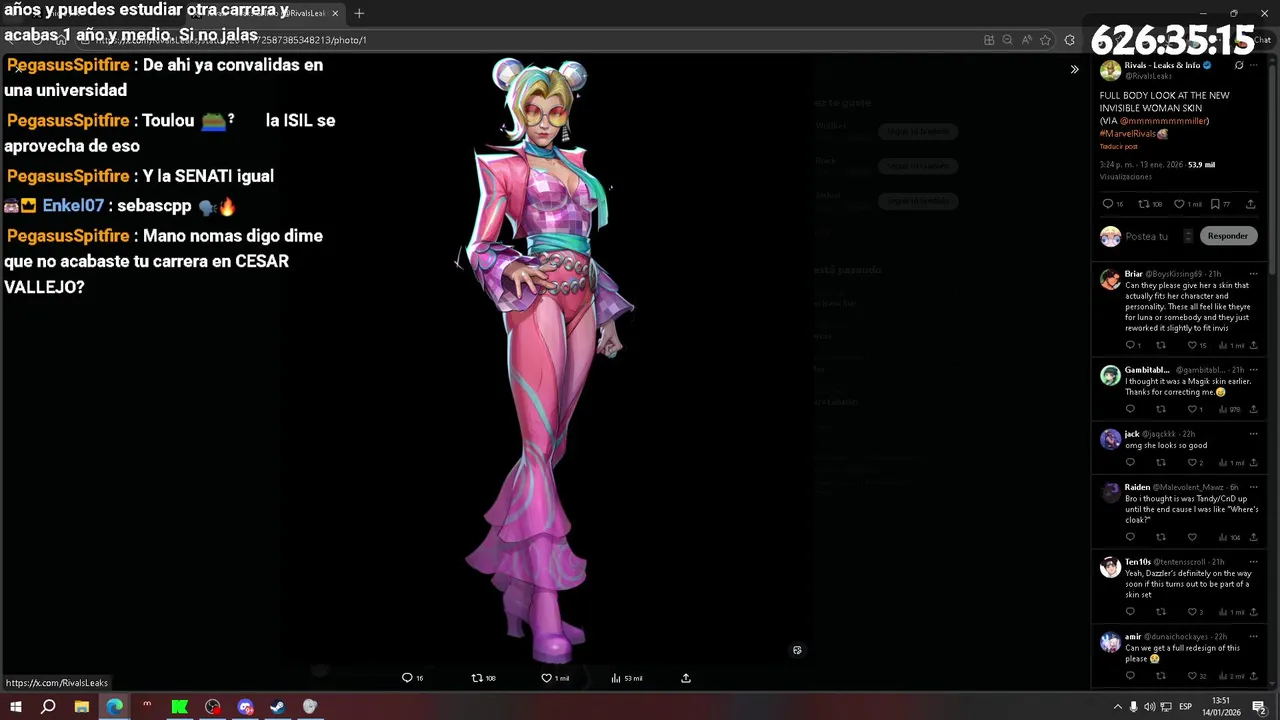The width and height of the screenshot is (1280, 720).
Task: Click the zoom-out icon in address bar
Action: click(x=1008, y=40)
